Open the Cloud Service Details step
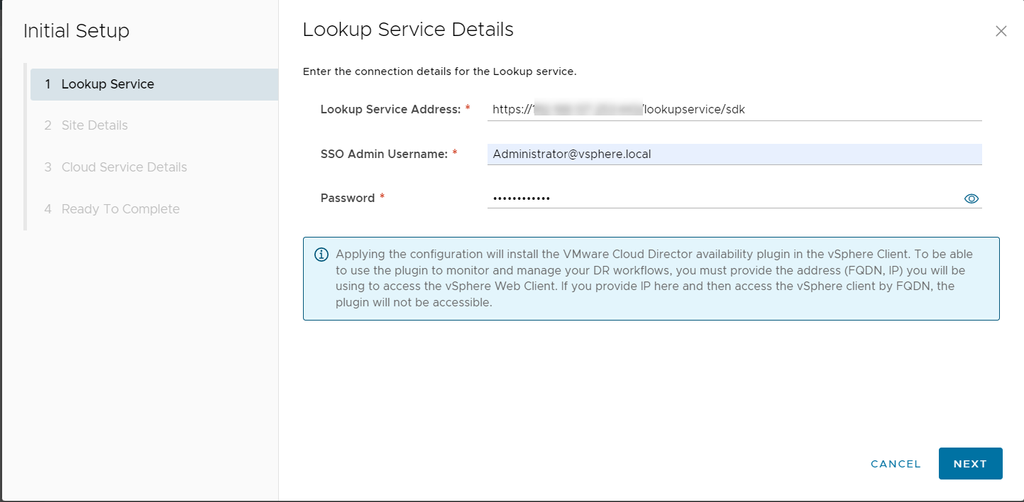This screenshot has width=1024, height=502. pyautogui.click(x=123, y=167)
